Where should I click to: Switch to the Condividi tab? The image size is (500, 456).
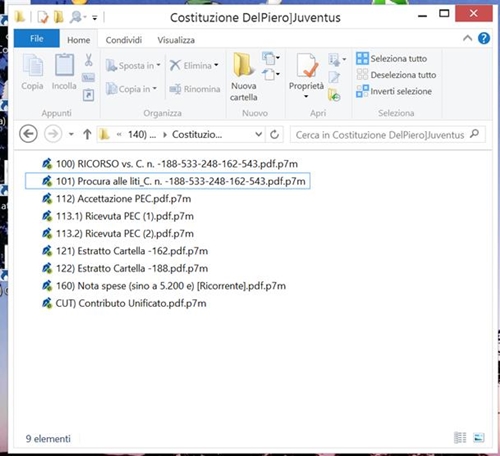pyautogui.click(x=124, y=40)
